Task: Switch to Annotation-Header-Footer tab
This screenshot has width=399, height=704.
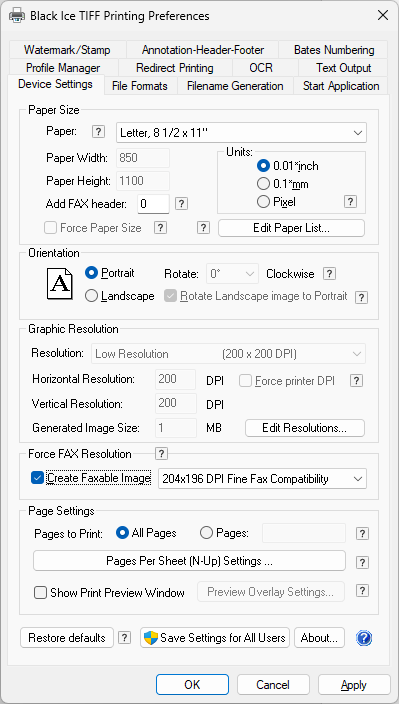Action: 203,50
